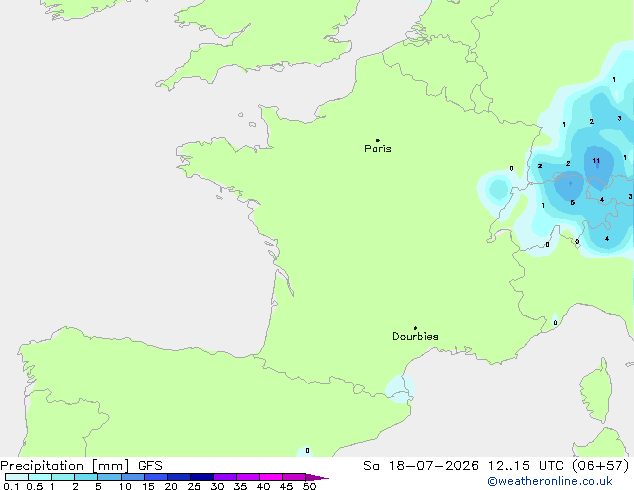This screenshot has height=490, width=634.
Task: Click the '10' legend scale value
Action: [125, 486]
